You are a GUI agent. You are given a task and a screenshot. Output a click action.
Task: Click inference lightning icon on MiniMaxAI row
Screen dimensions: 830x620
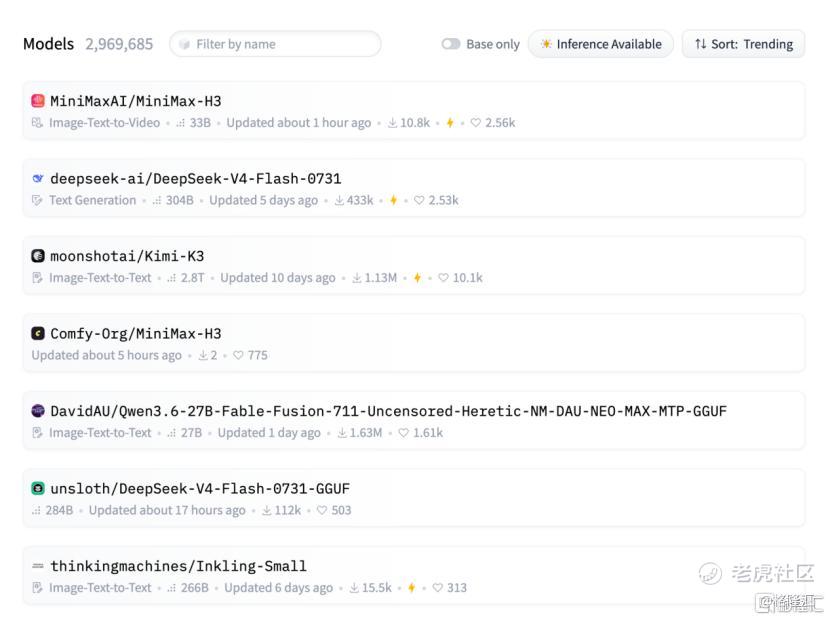click(x=450, y=123)
